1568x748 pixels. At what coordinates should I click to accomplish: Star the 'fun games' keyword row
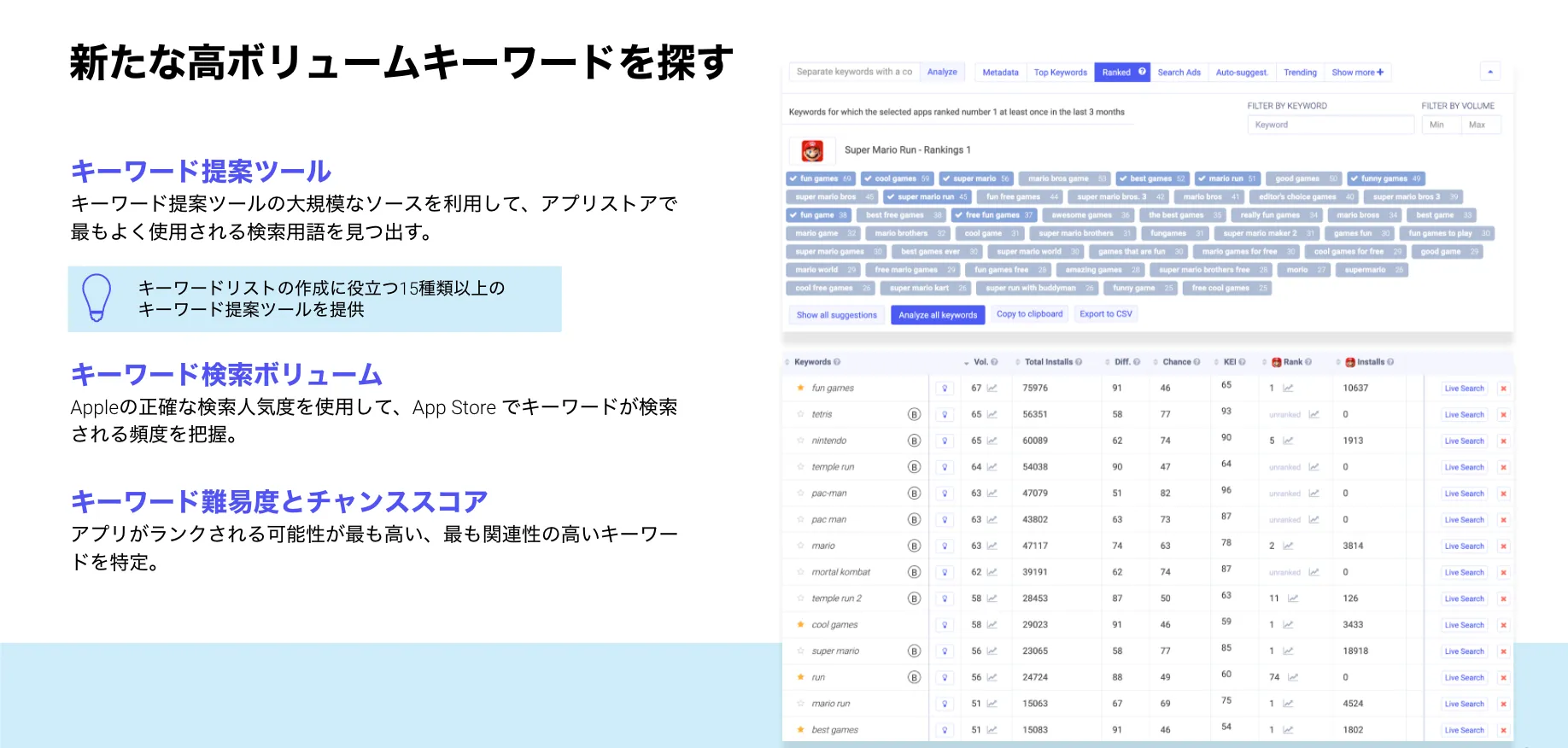point(800,389)
